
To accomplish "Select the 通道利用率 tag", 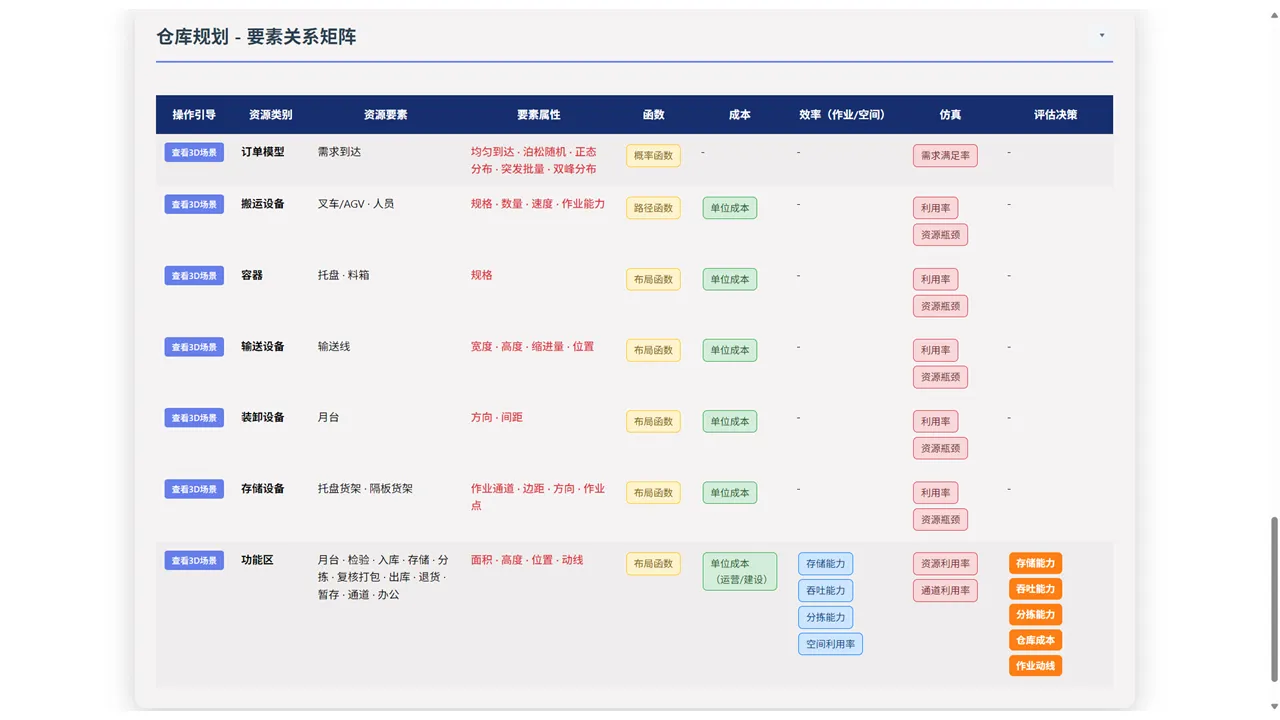I will tap(945, 590).
